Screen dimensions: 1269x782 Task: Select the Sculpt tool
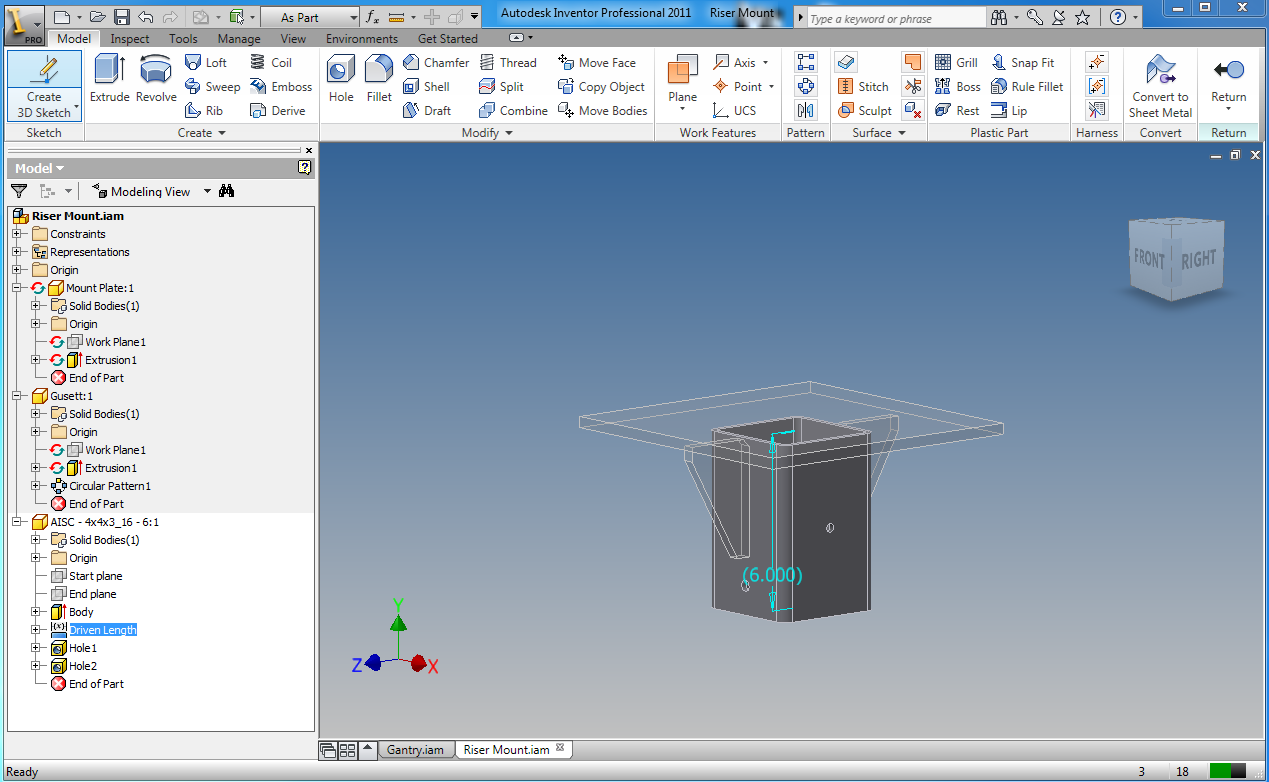864,111
